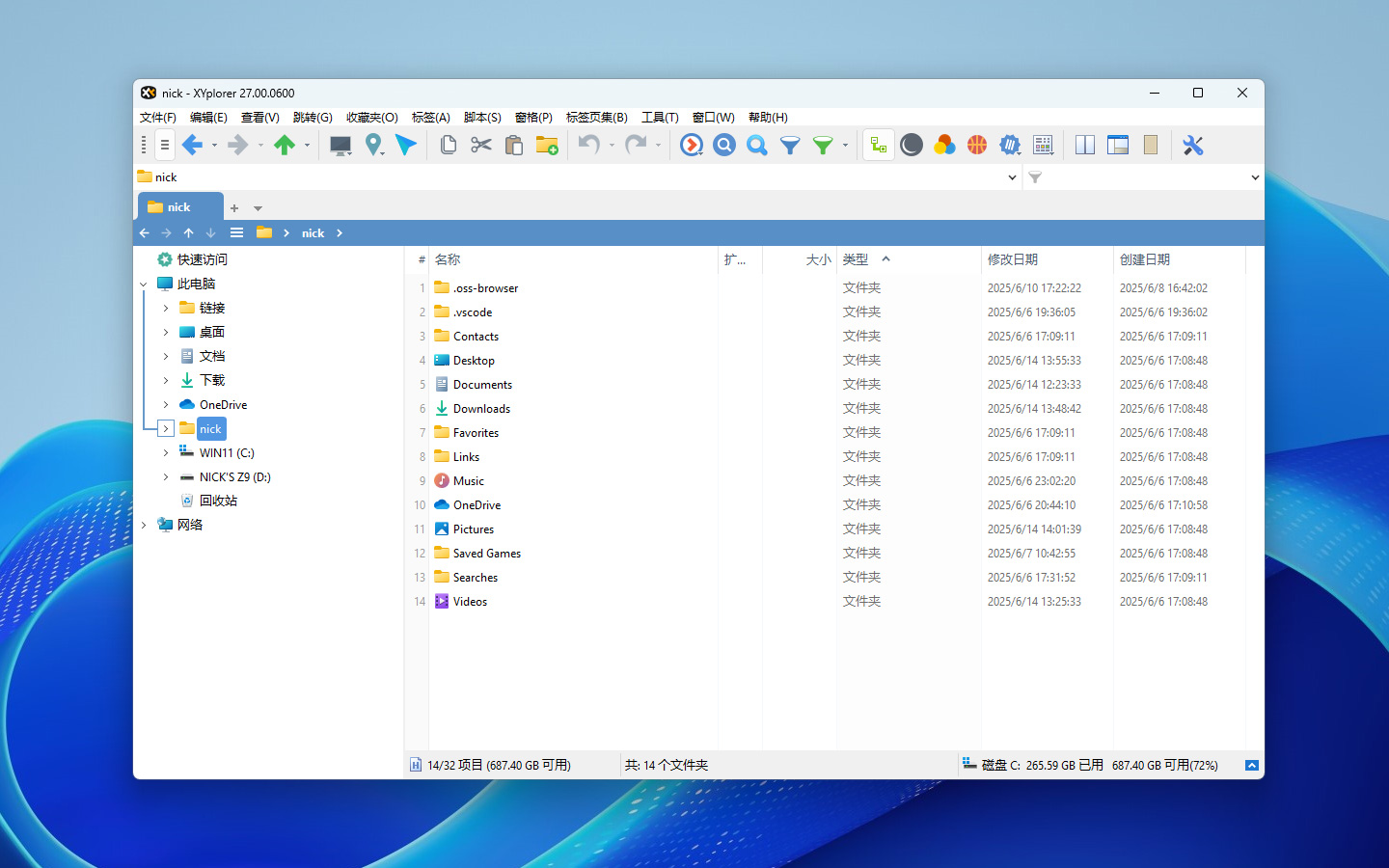Click the Copy pages icon
This screenshot has height=868, width=1389.
coord(449,146)
